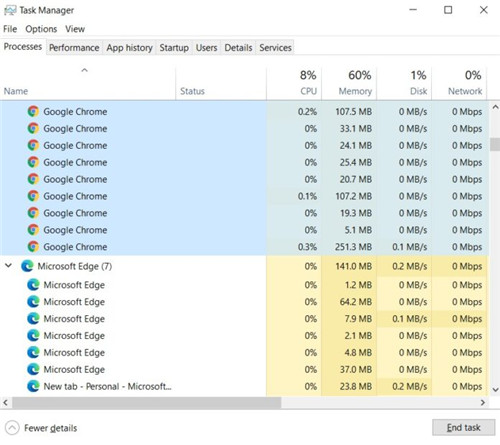500x445 pixels.
Task: Switch to the Performance tab
Action: (x=74, y=48)
